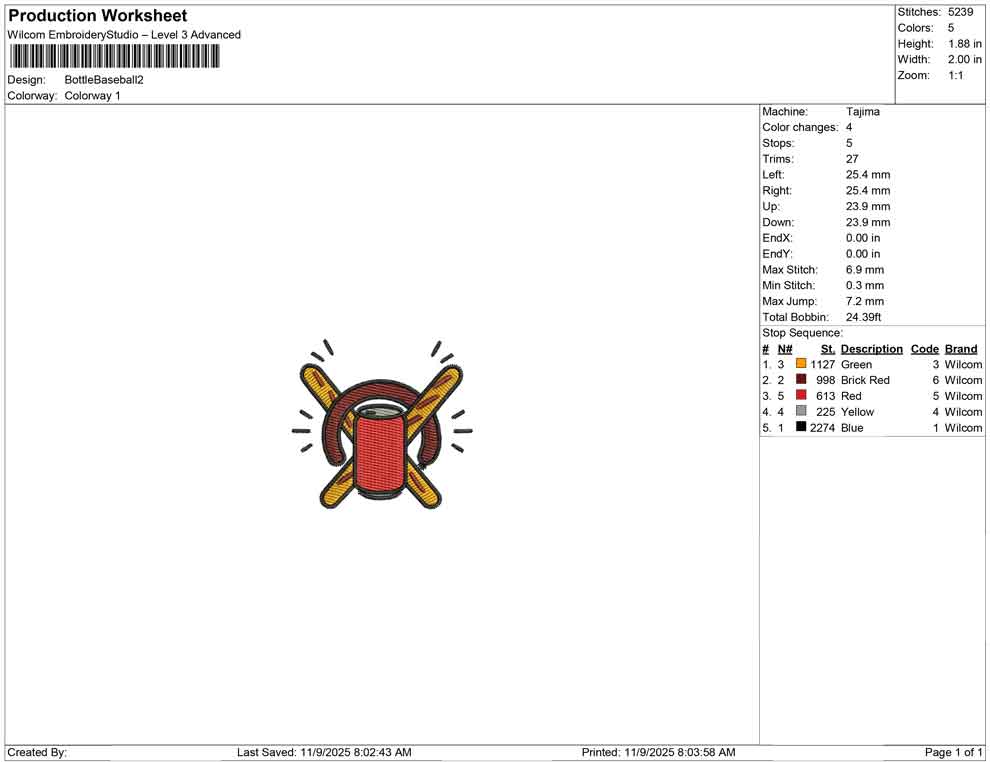Click the Min Stitch value 0.3 mm
The image size is (990, 762).
865,285
